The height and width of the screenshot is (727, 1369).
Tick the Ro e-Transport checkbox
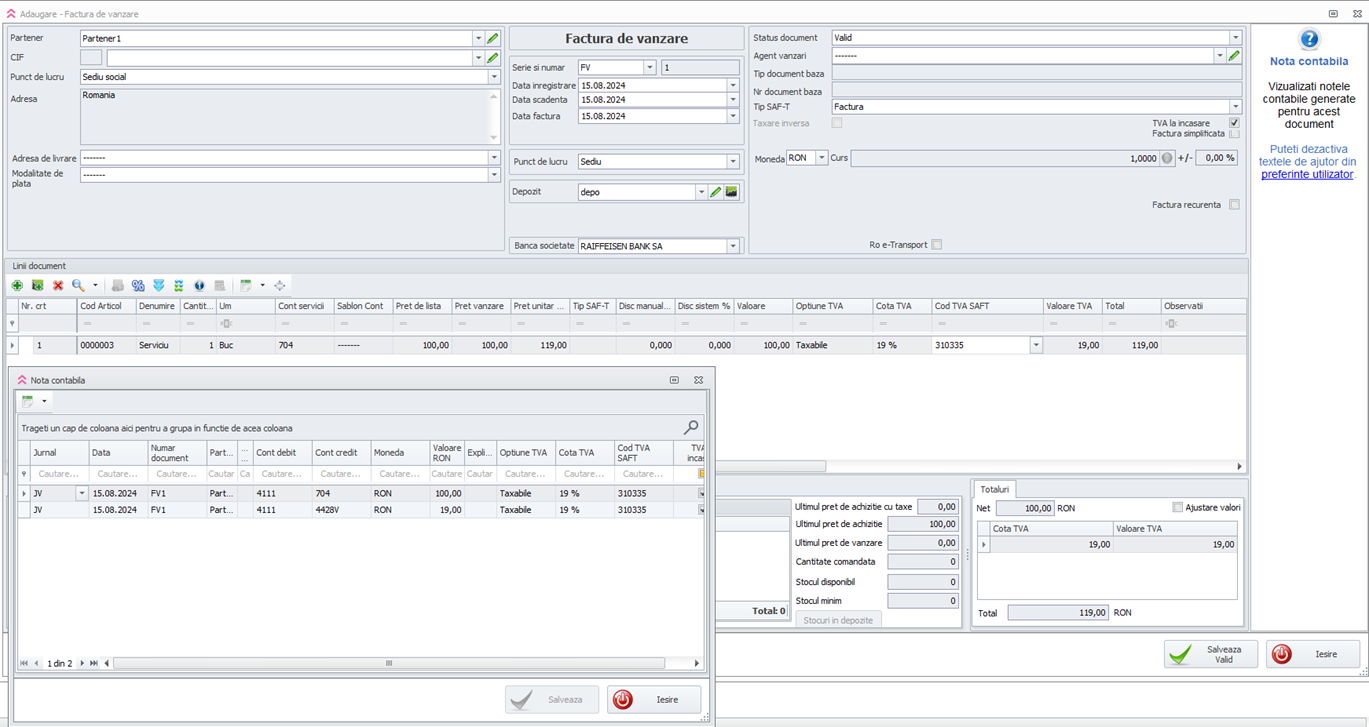tap(936, 244)
